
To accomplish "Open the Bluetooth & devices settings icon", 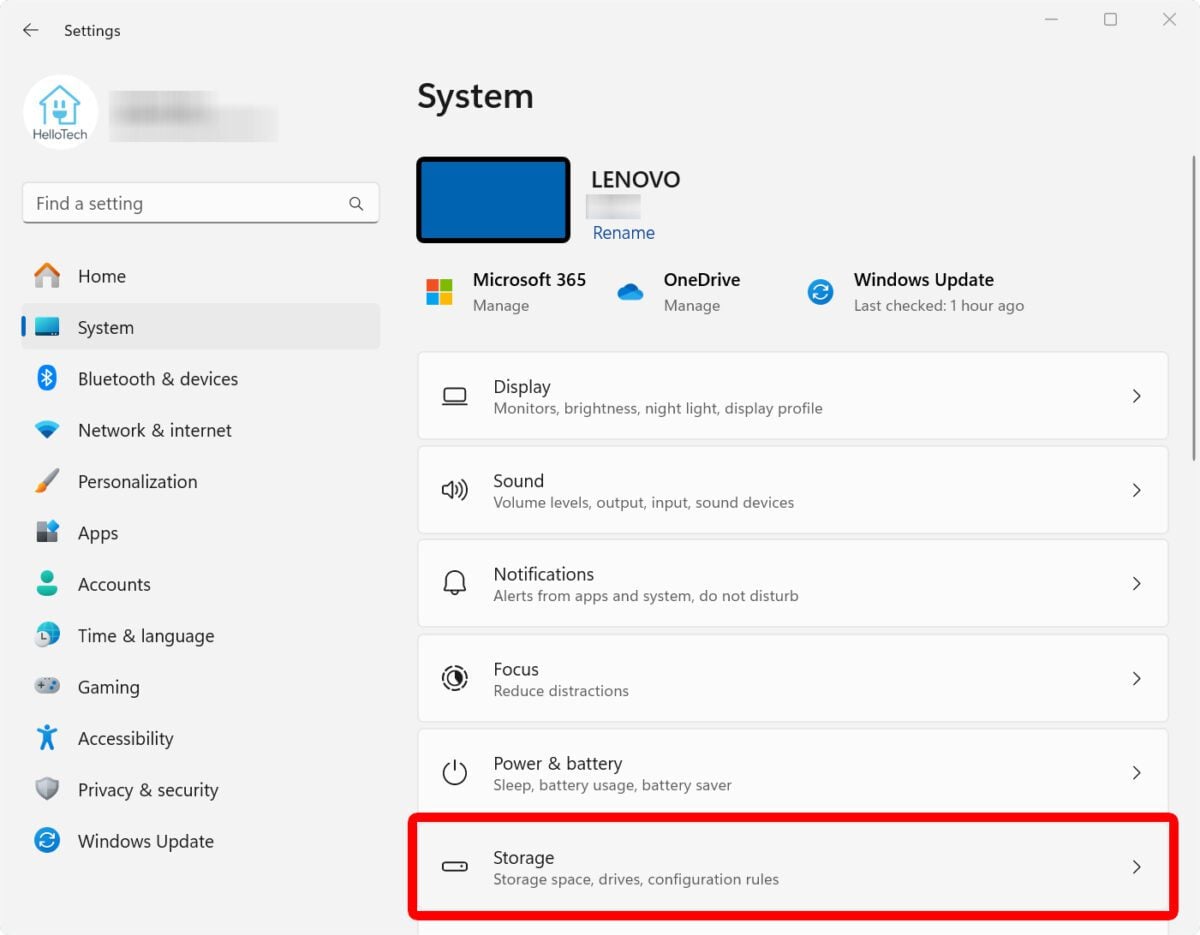I will click(48, 378).
